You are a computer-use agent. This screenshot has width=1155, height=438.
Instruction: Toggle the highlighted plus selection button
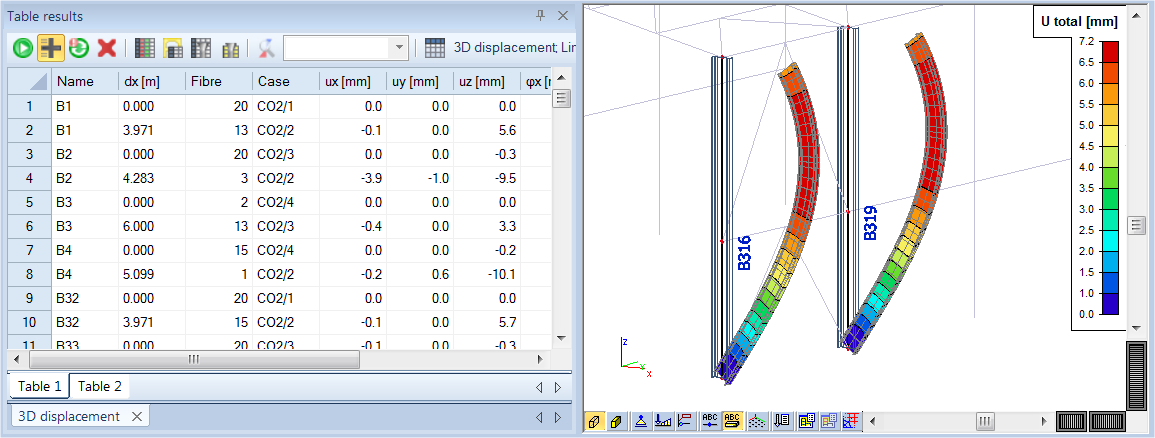click(x=51, y=47)
